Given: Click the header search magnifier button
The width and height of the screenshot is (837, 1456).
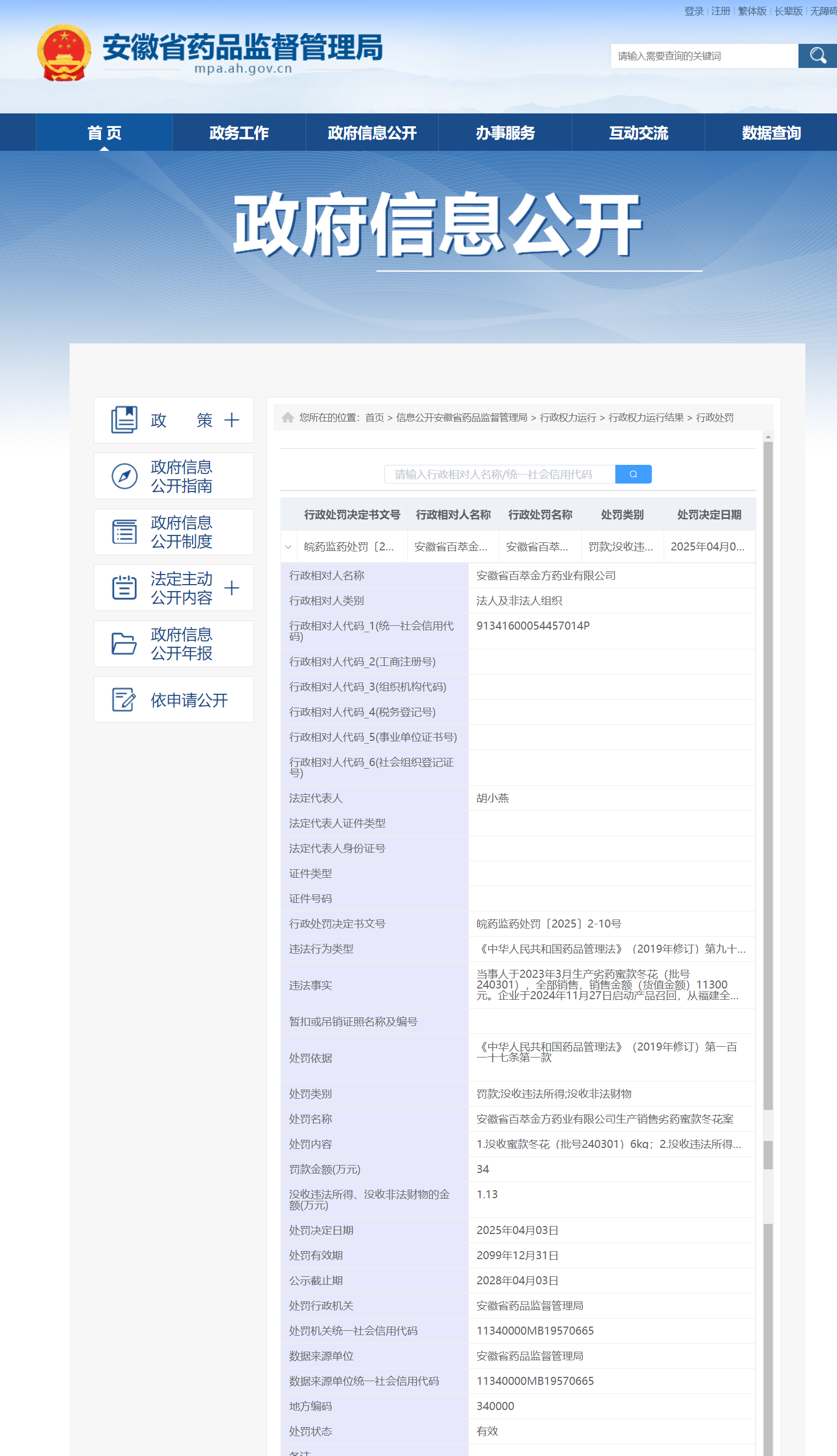Looking at the screenshot, I should [817, 56].
